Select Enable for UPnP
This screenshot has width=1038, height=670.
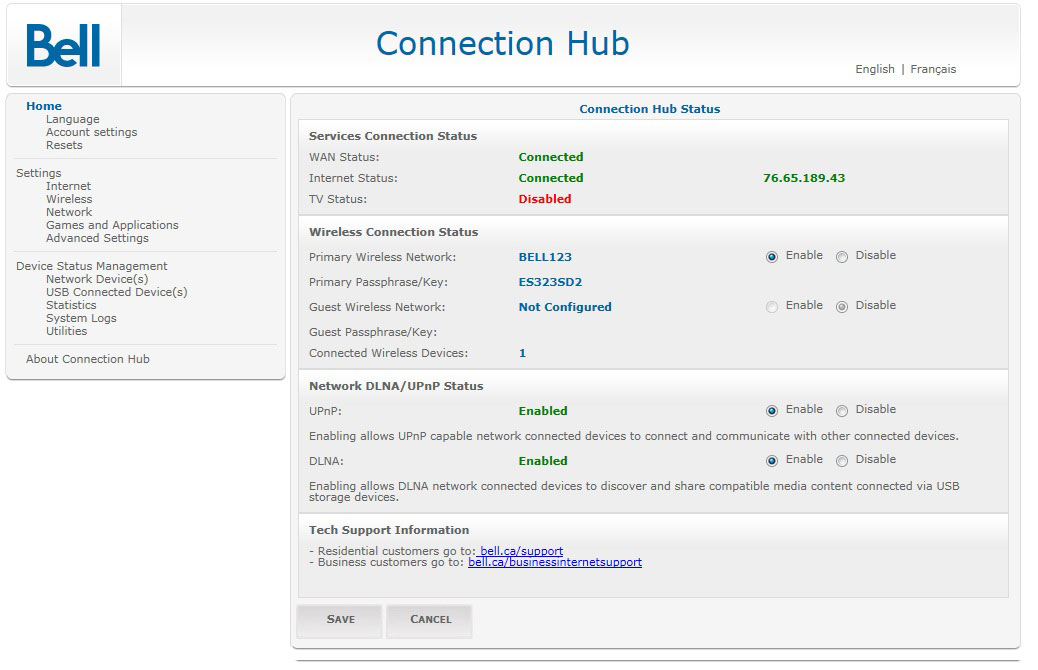[772, 410]
